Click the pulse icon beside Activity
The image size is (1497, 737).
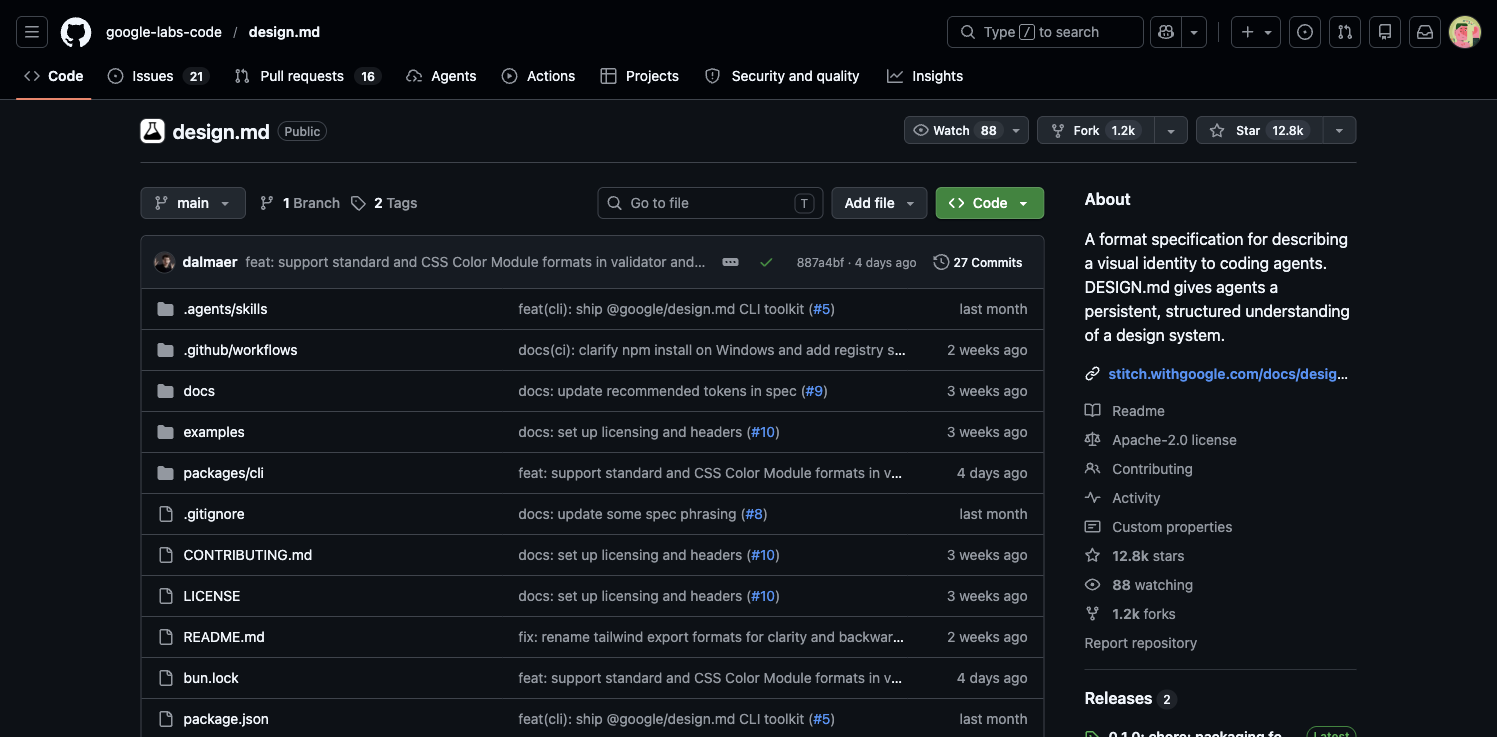click(1093, 498)
